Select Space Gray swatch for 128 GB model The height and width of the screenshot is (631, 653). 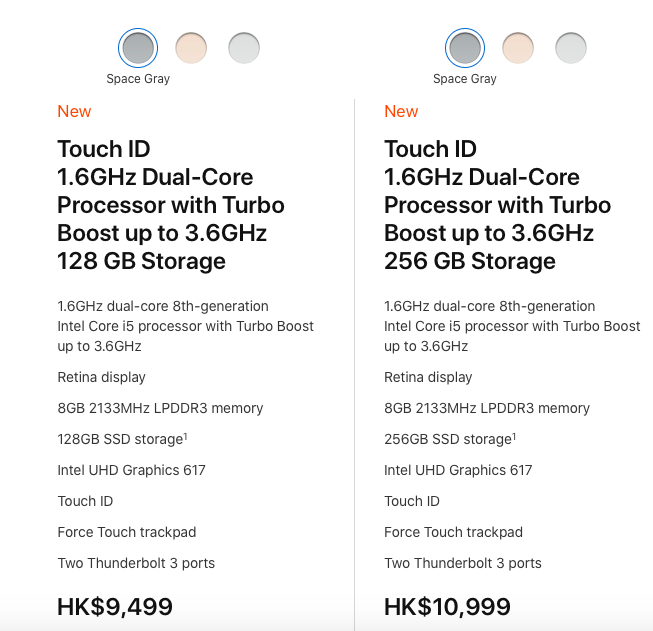pos(138,47)
